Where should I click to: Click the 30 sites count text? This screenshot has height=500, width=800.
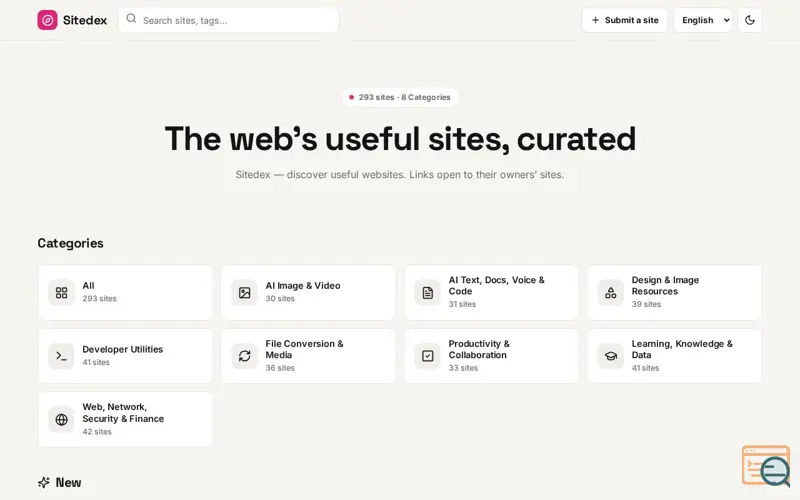point(280,298)
